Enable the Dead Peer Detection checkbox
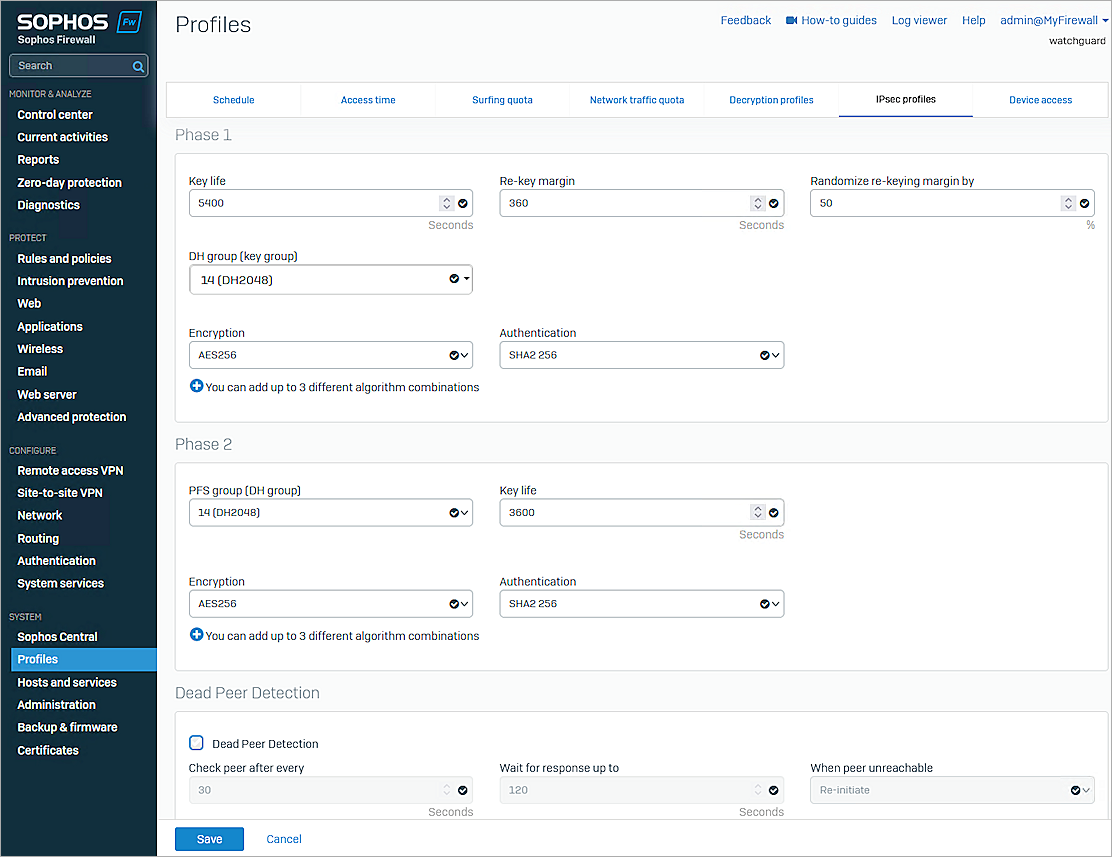 [196, 743]
